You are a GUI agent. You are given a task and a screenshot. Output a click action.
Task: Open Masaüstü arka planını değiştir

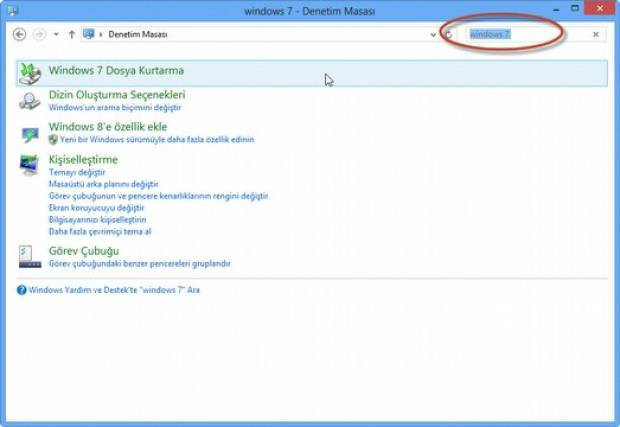pyautogui.click(x=104, y=184)
